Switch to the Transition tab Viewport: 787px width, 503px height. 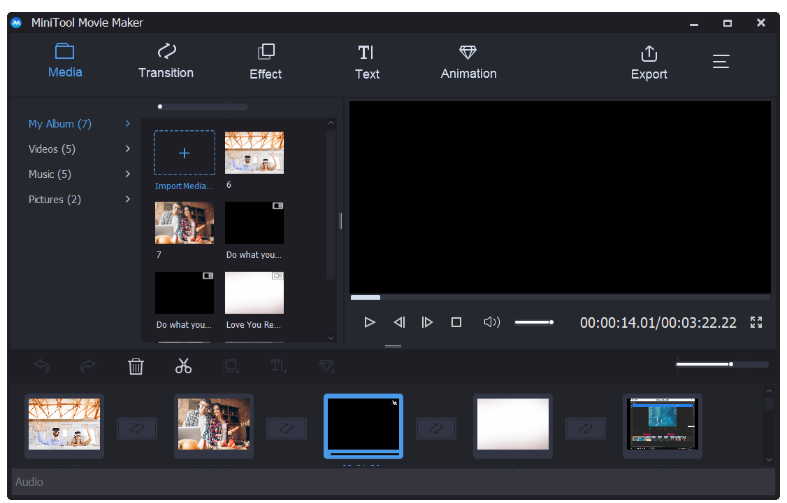tap(166, 61)
